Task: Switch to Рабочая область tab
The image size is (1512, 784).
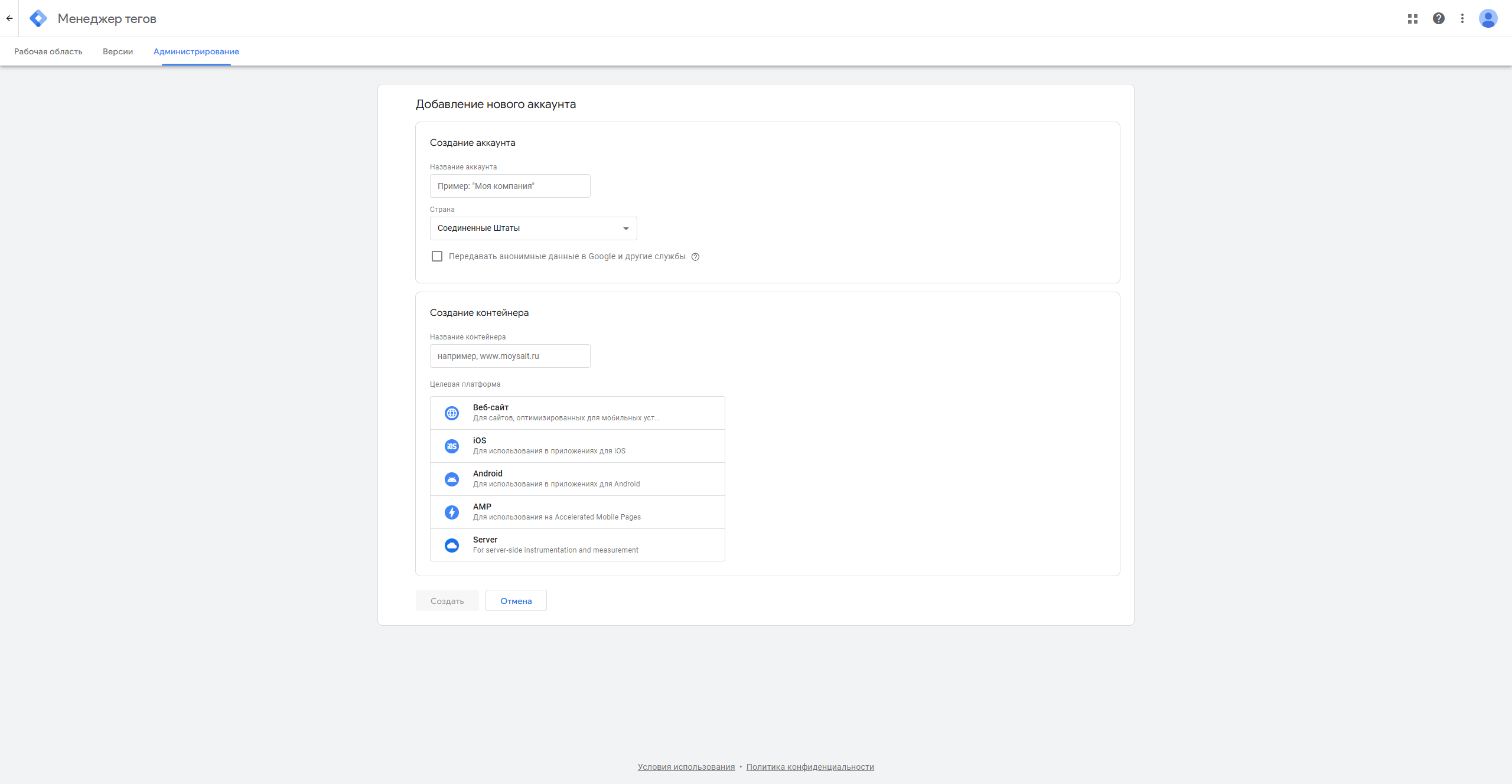Action: [48, 51]
